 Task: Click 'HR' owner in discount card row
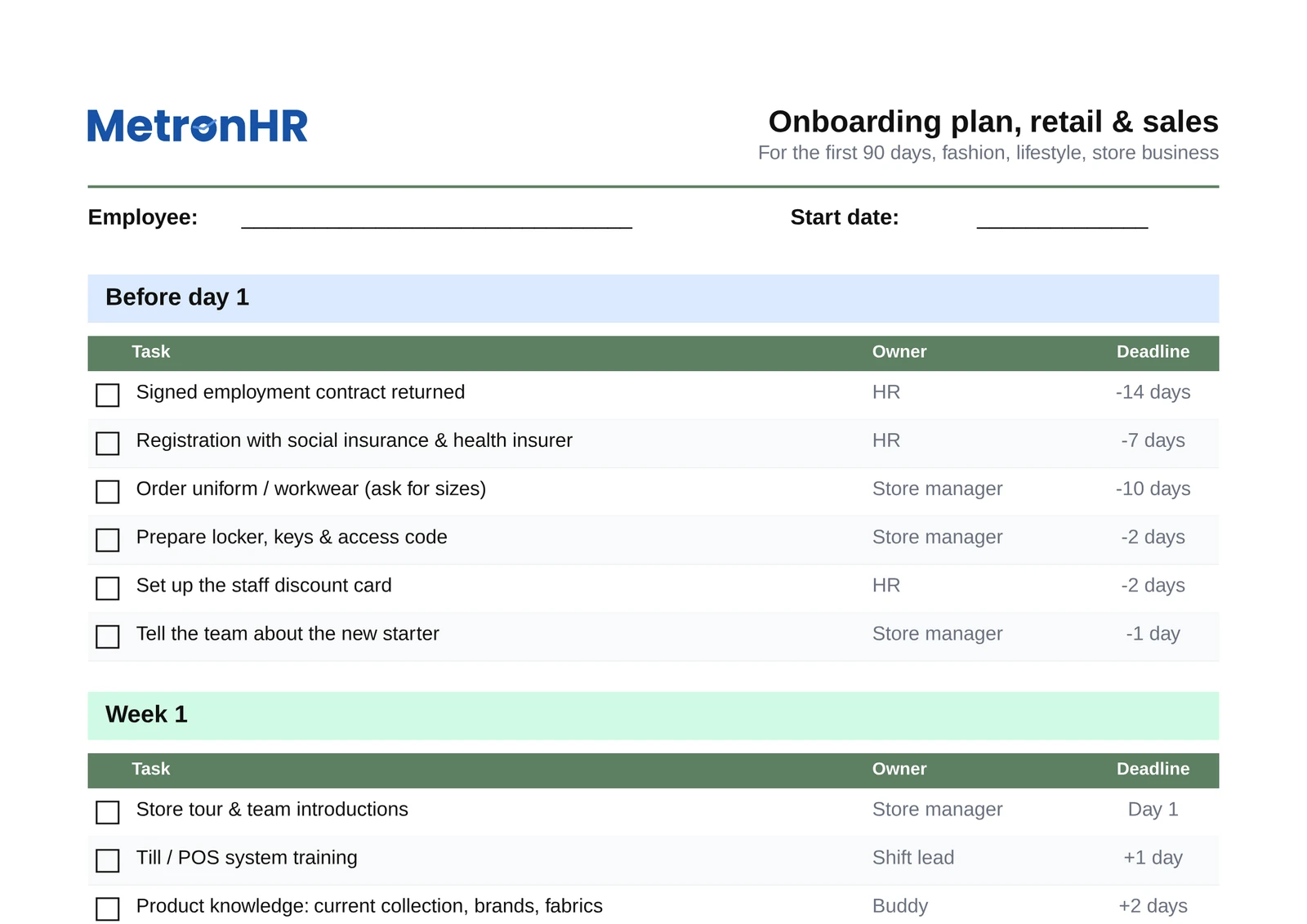(886, 586)
